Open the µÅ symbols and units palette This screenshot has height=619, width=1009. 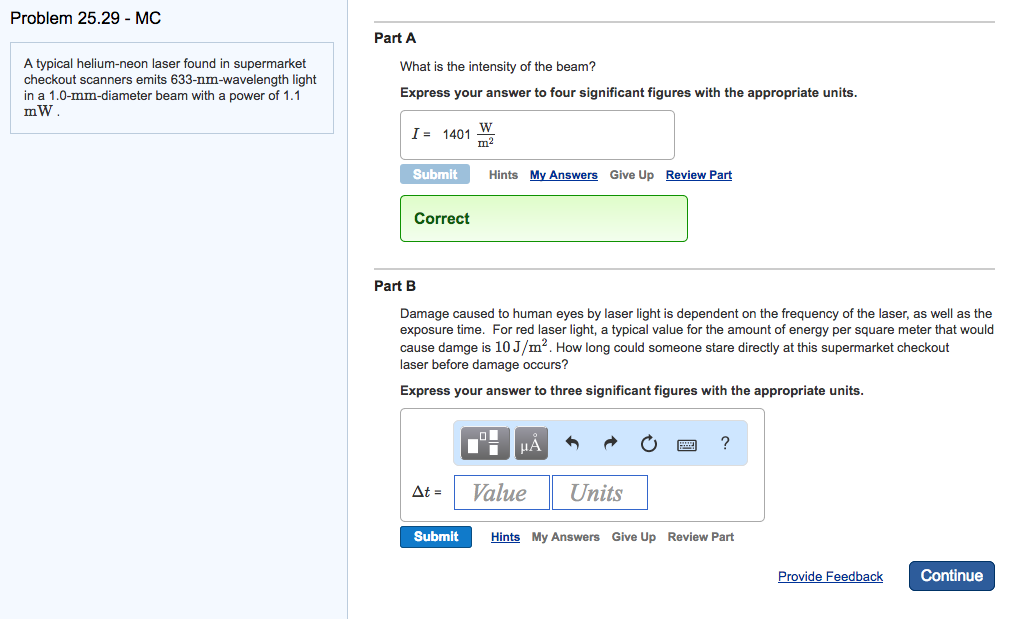[x=531, y=443]
